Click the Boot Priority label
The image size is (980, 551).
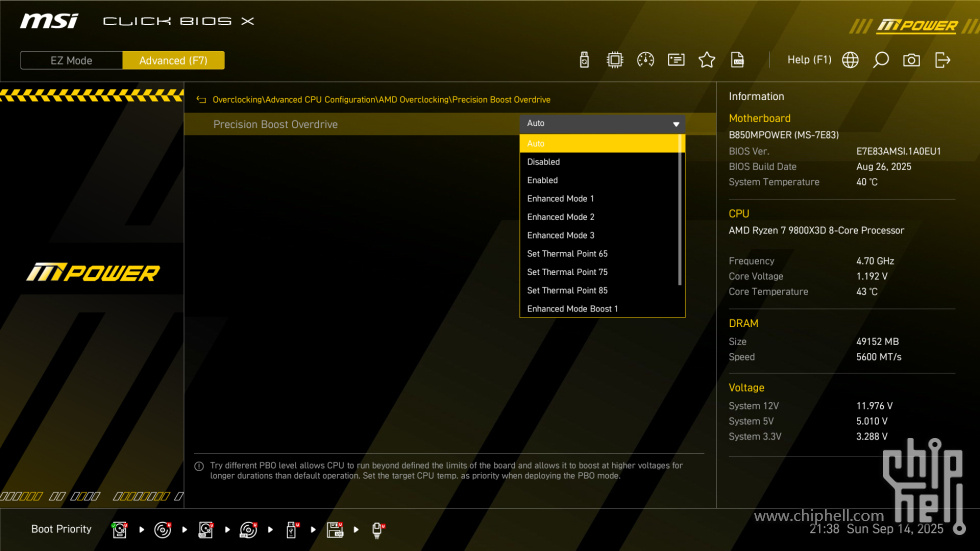coord(61,529)
